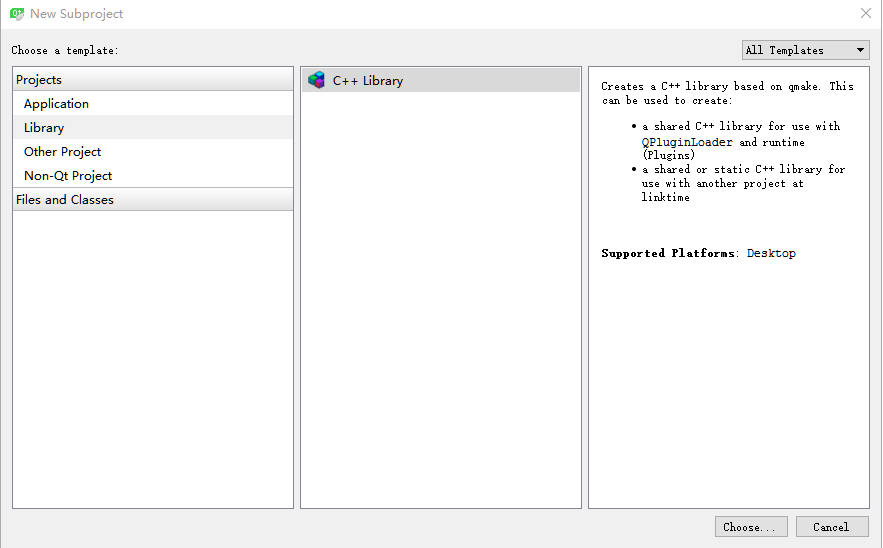
Task: Click the Qt Creator logo in title bar
Action: tap(17, 14)
